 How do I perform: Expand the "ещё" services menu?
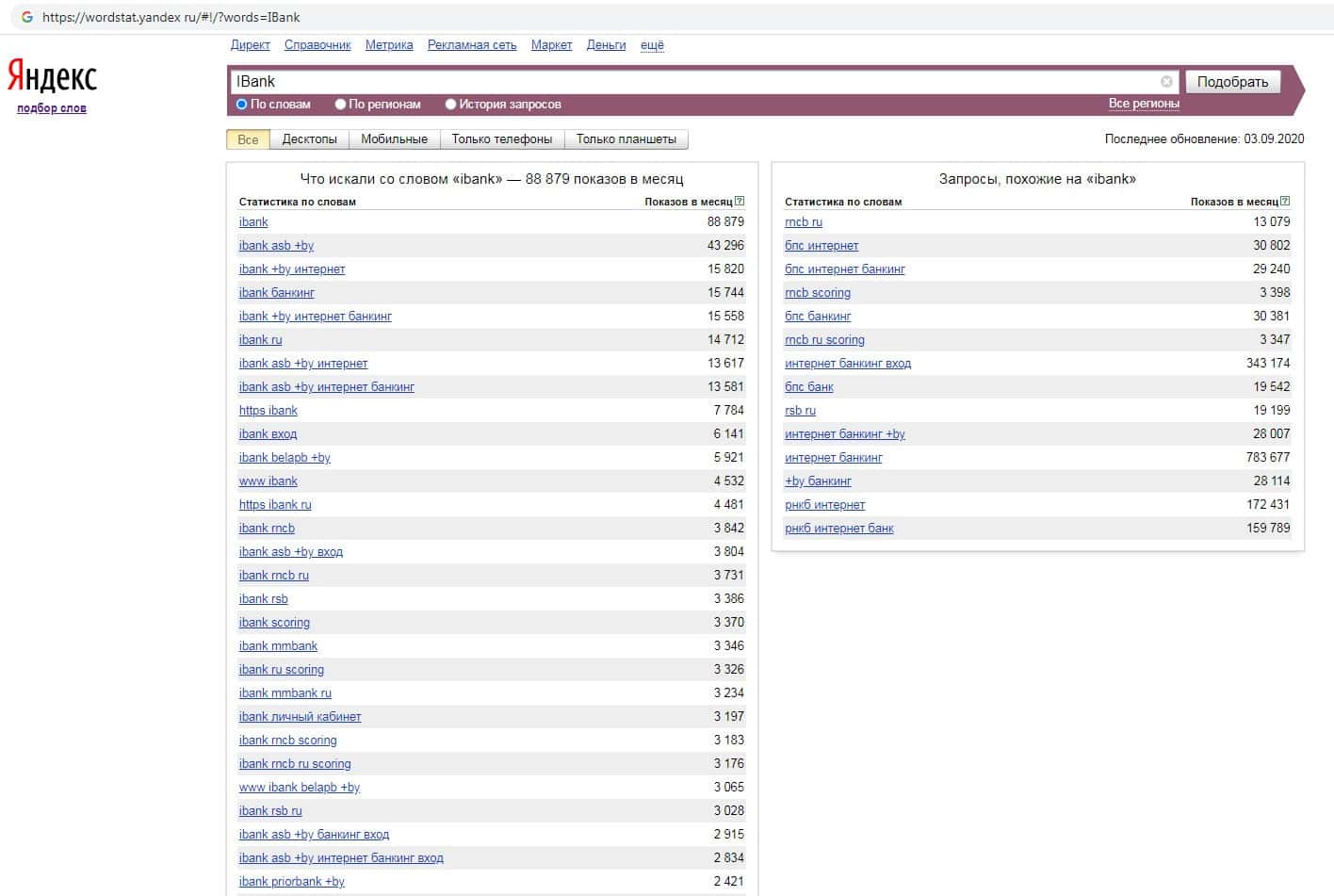pyautogui.click(x=652, y=45)
